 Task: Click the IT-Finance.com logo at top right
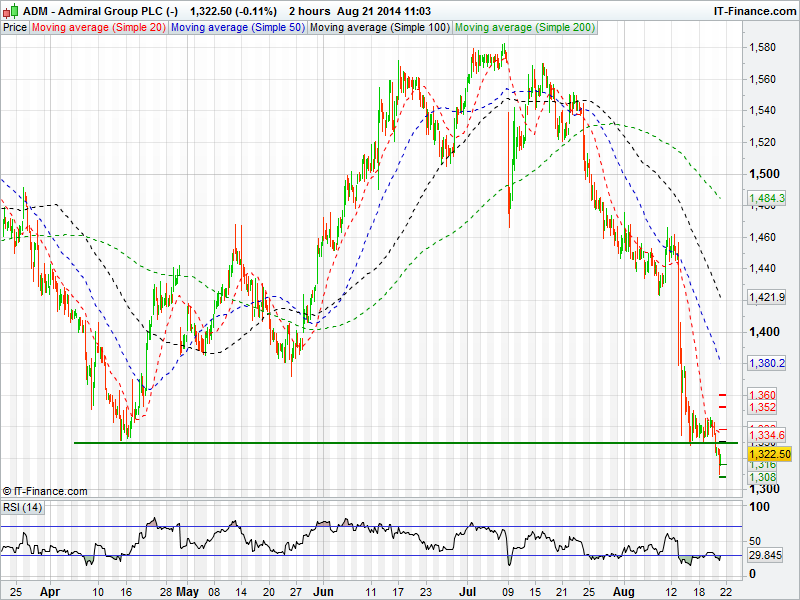tap(753, 10)
